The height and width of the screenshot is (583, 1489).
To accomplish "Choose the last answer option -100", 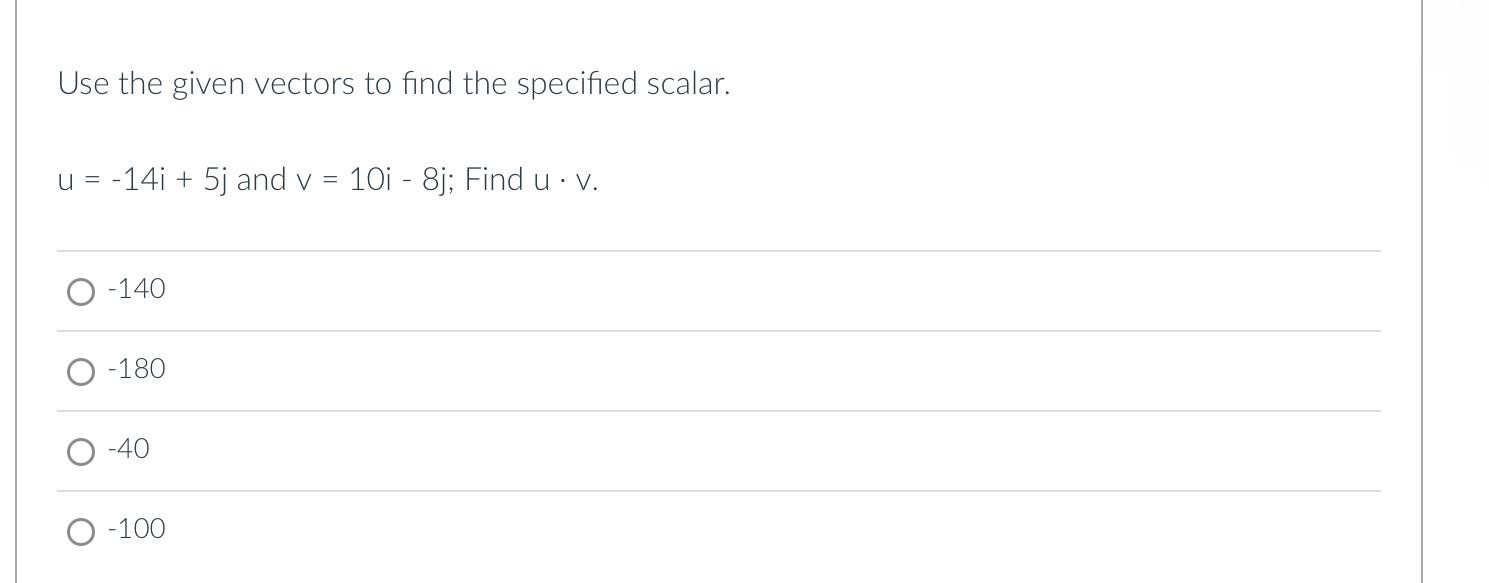I will 80,531.
